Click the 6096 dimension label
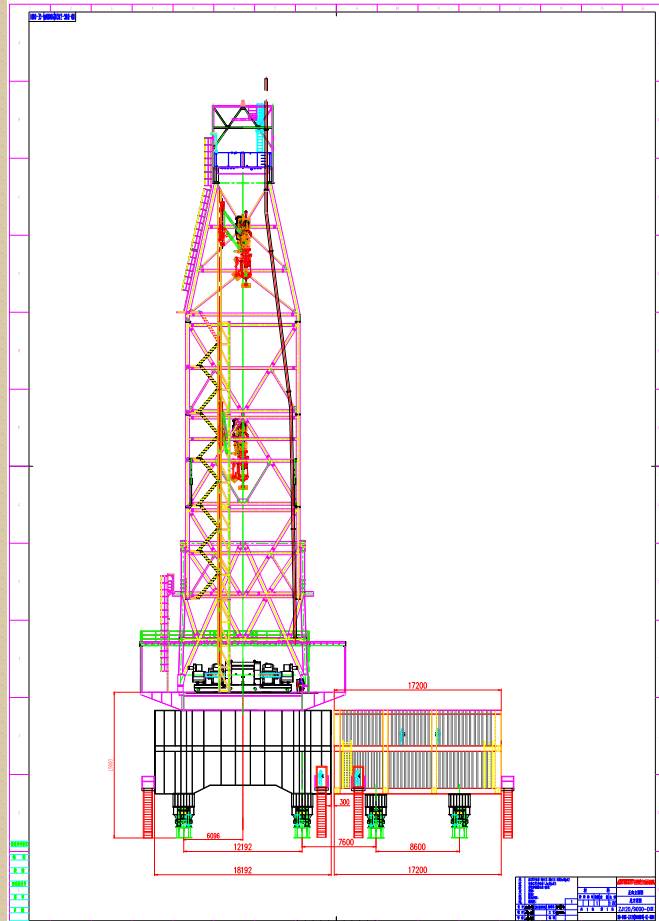The width and height of the screenshot is (659, 921). click(212, 832)
